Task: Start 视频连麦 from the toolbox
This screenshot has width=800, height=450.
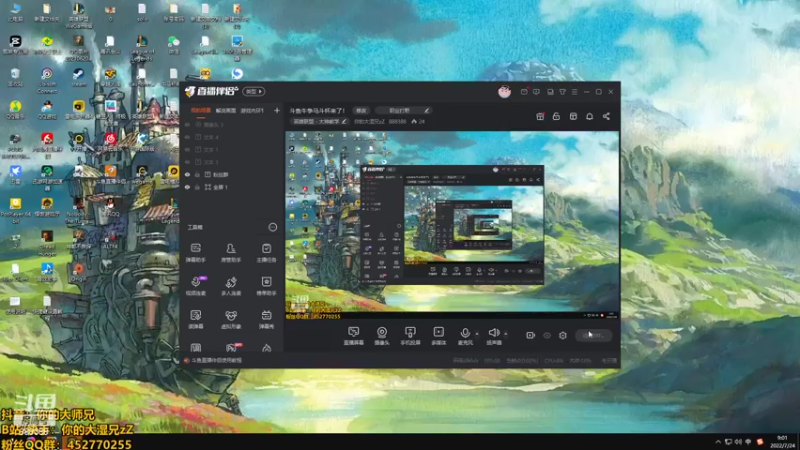Action: pyautogui.click(x=195, y=286)
